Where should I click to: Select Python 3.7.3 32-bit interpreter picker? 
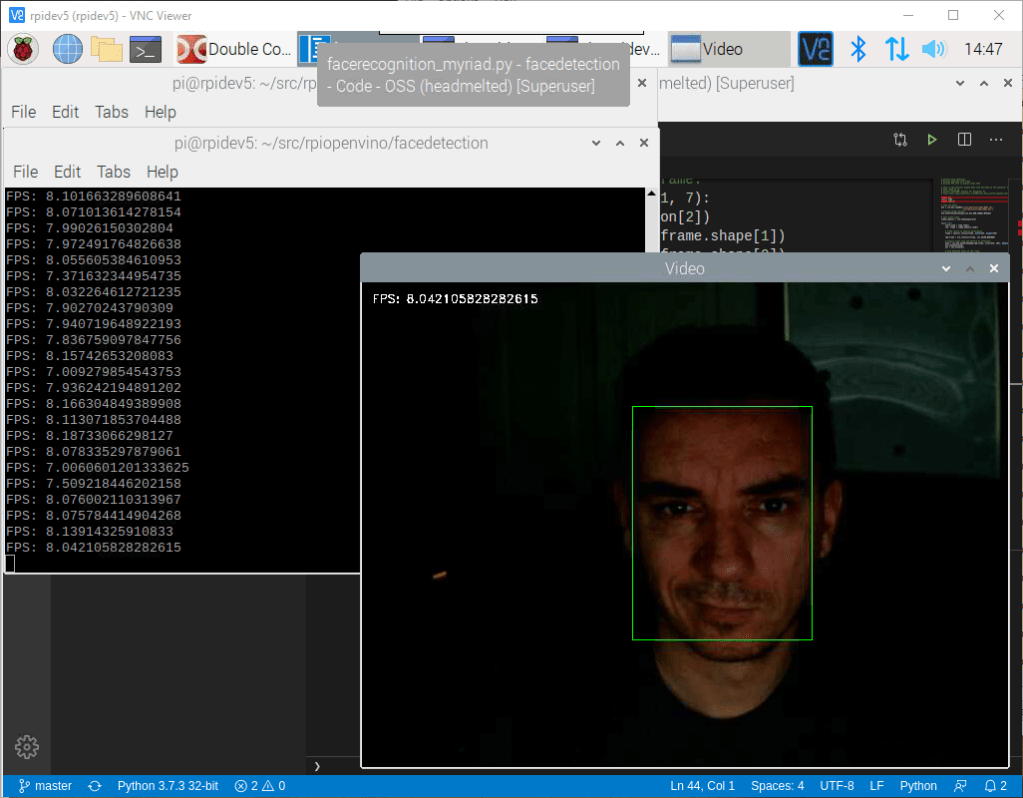(x=167, y=786)
